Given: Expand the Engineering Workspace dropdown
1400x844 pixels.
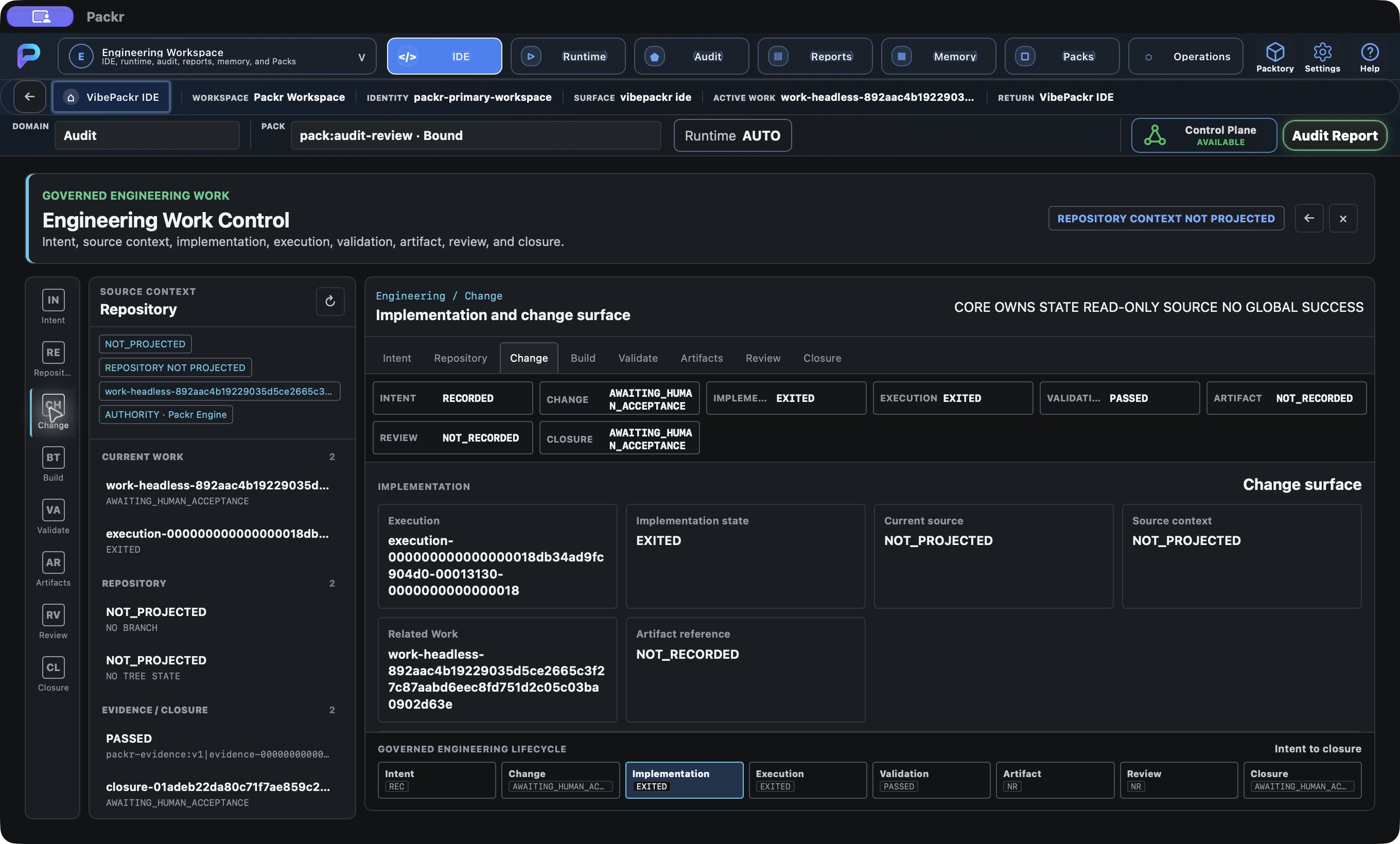Looking at the screenshot, I should point(217,56).
